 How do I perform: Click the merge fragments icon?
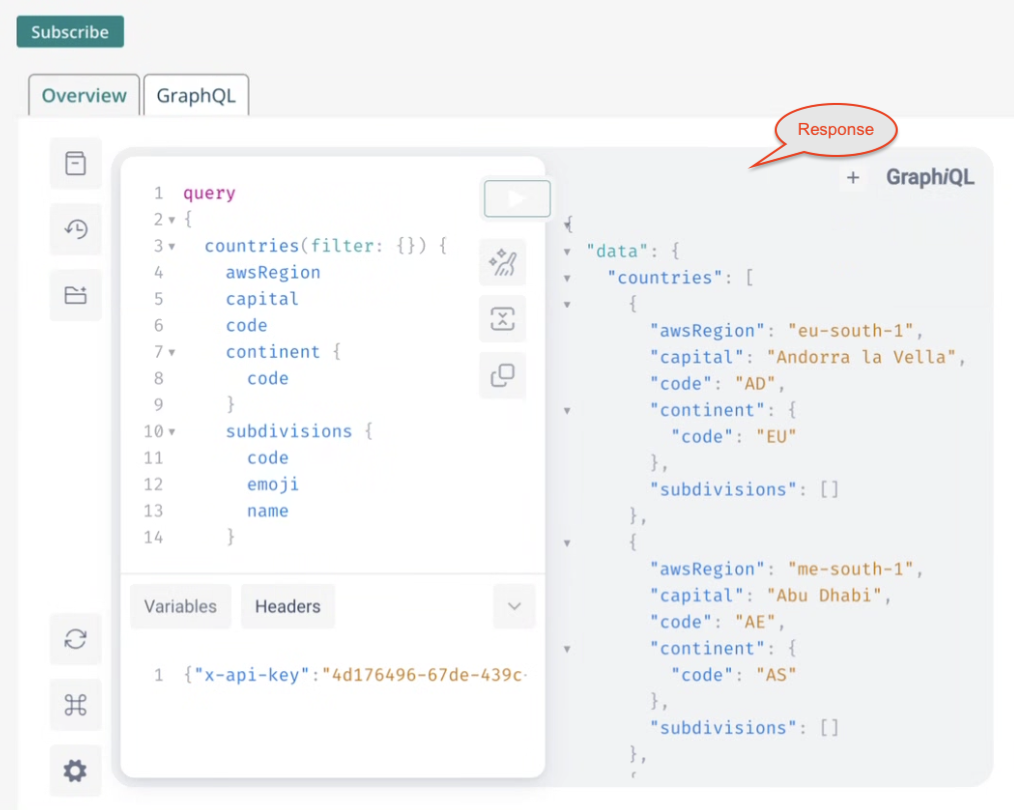(502, 319)
